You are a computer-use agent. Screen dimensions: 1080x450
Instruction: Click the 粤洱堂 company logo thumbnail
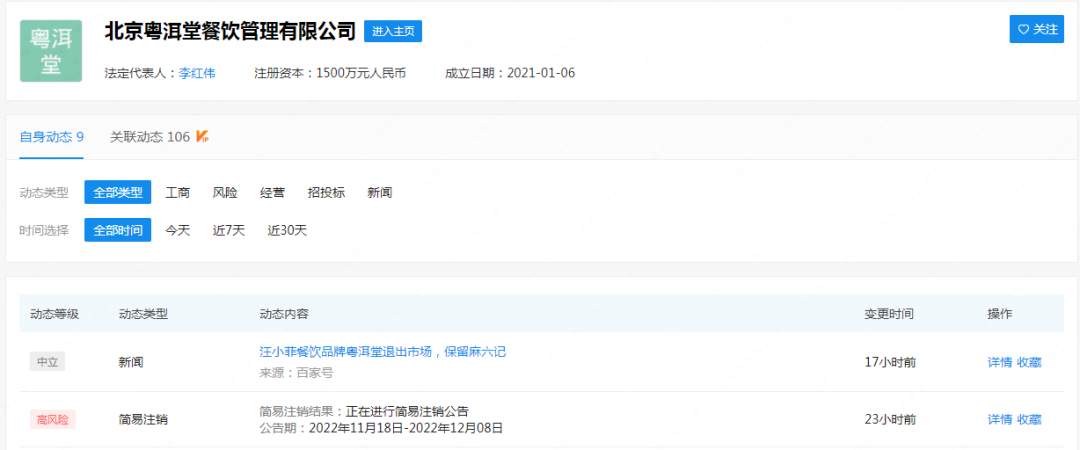click(x=51, y=51)
